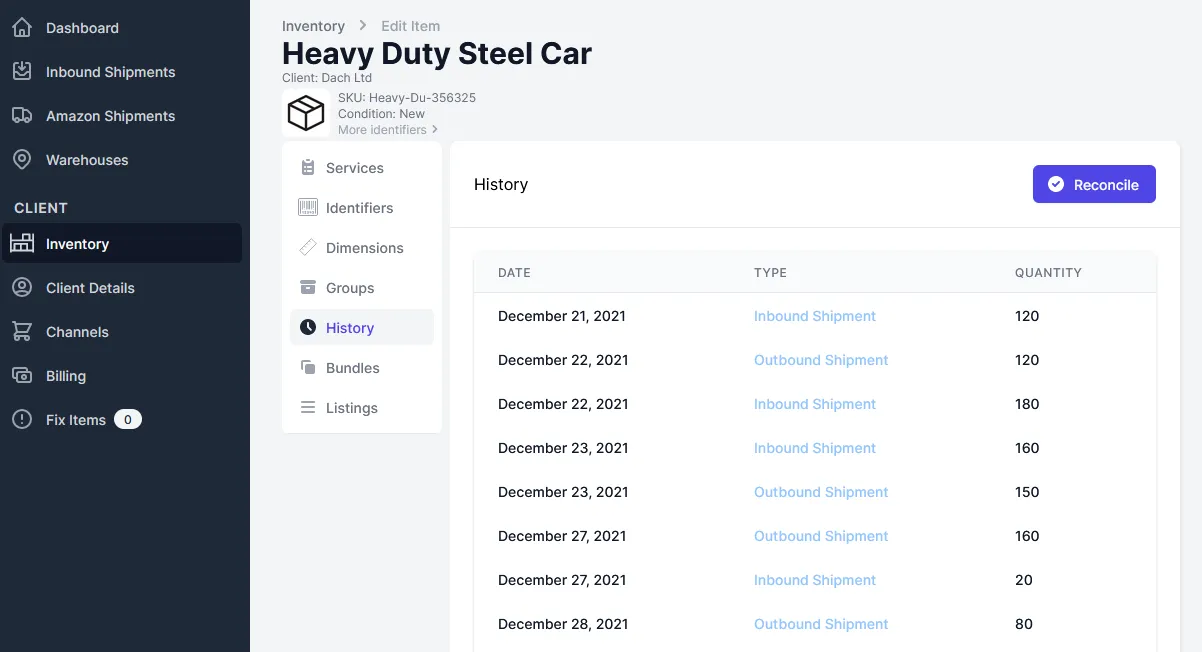1202x652 pixels.
Task: Click the quantity value 80
Action: coord(1024,624)
